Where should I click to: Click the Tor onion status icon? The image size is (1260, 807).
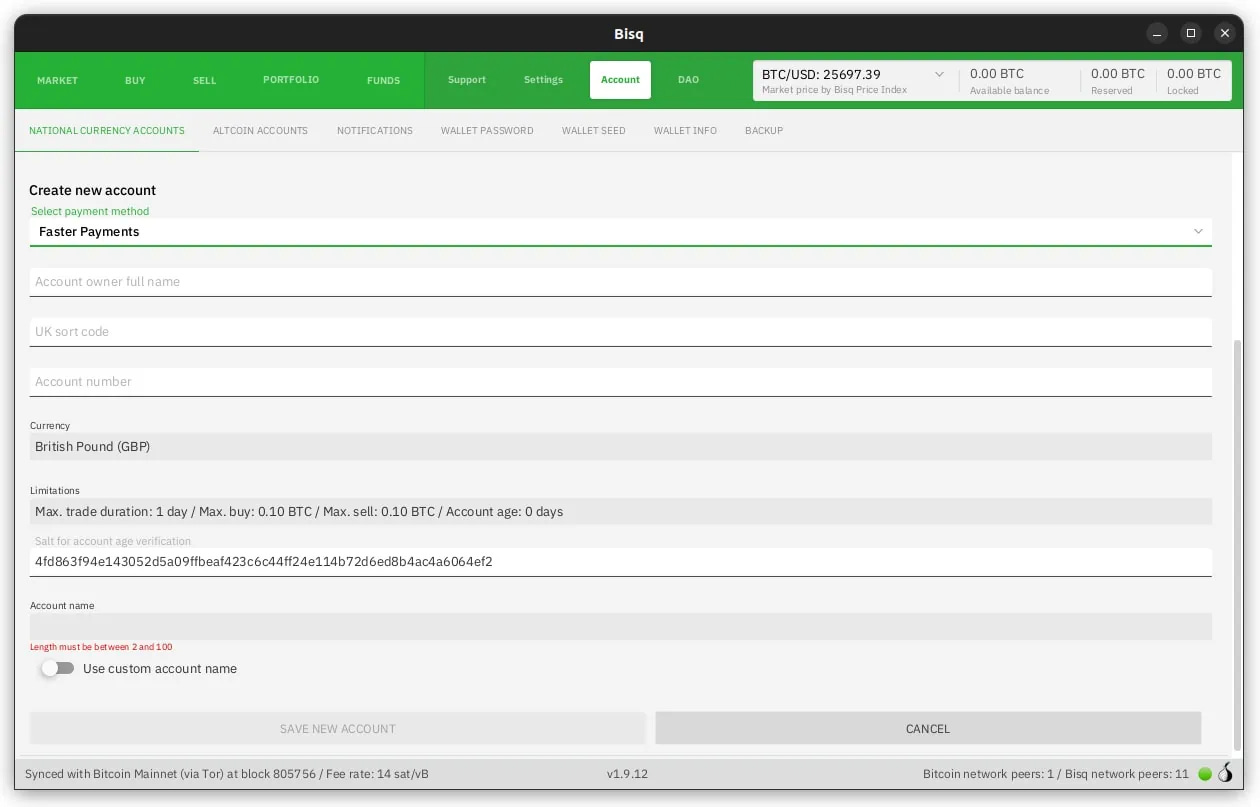(1225, 773)
